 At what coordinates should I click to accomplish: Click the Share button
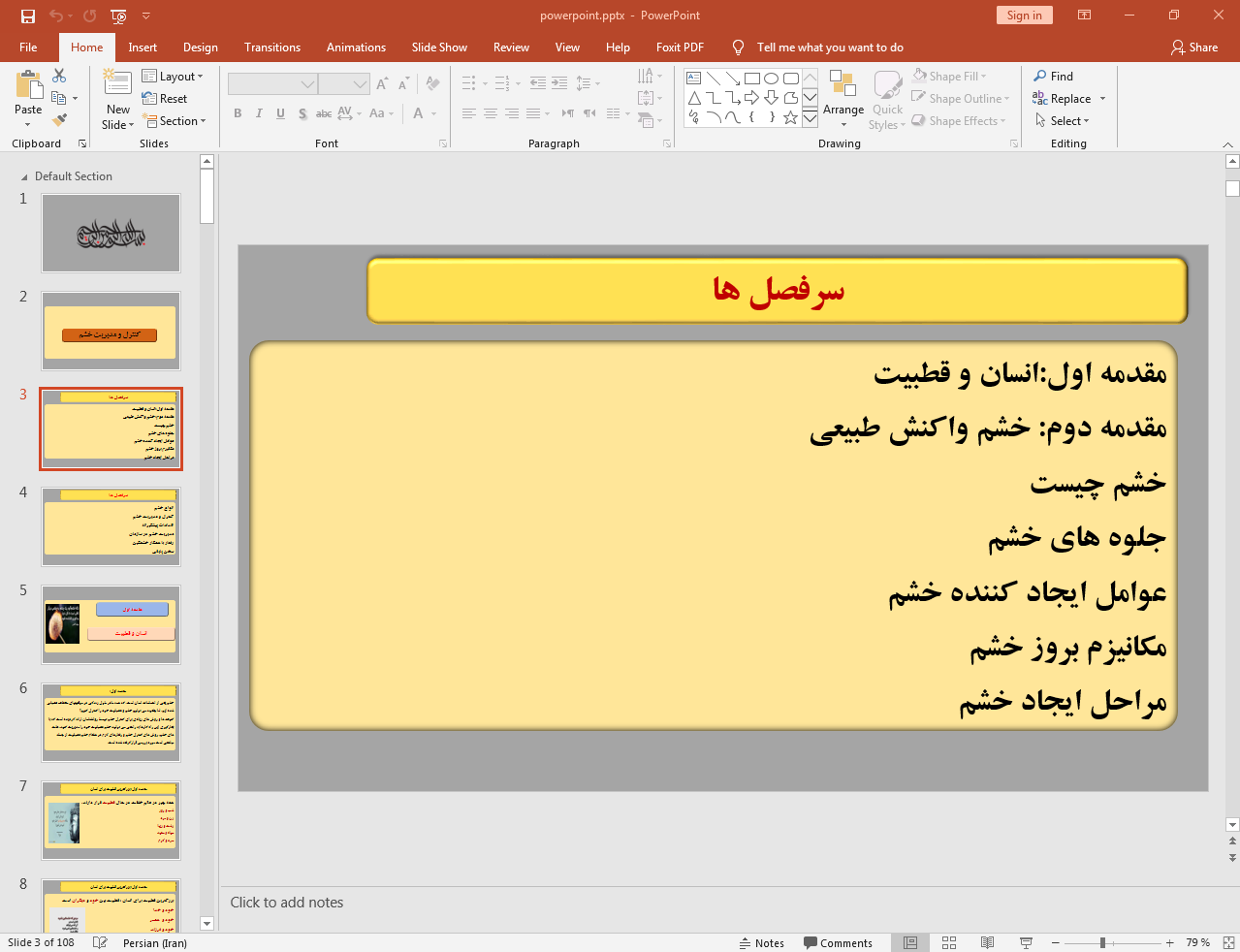point(1193,47)
